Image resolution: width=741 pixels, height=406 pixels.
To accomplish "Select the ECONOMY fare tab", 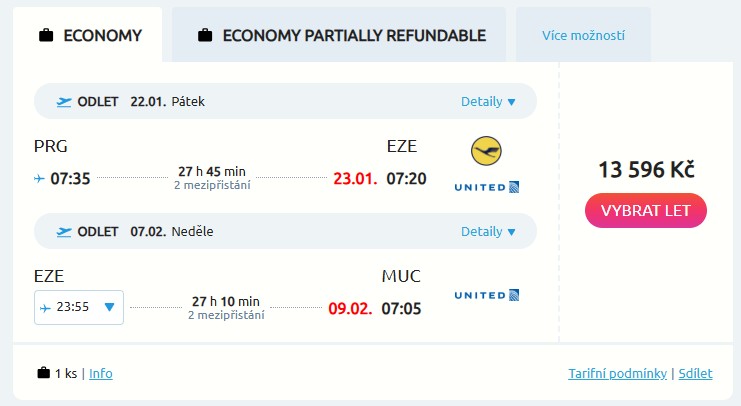I will [x=91, y=36].
